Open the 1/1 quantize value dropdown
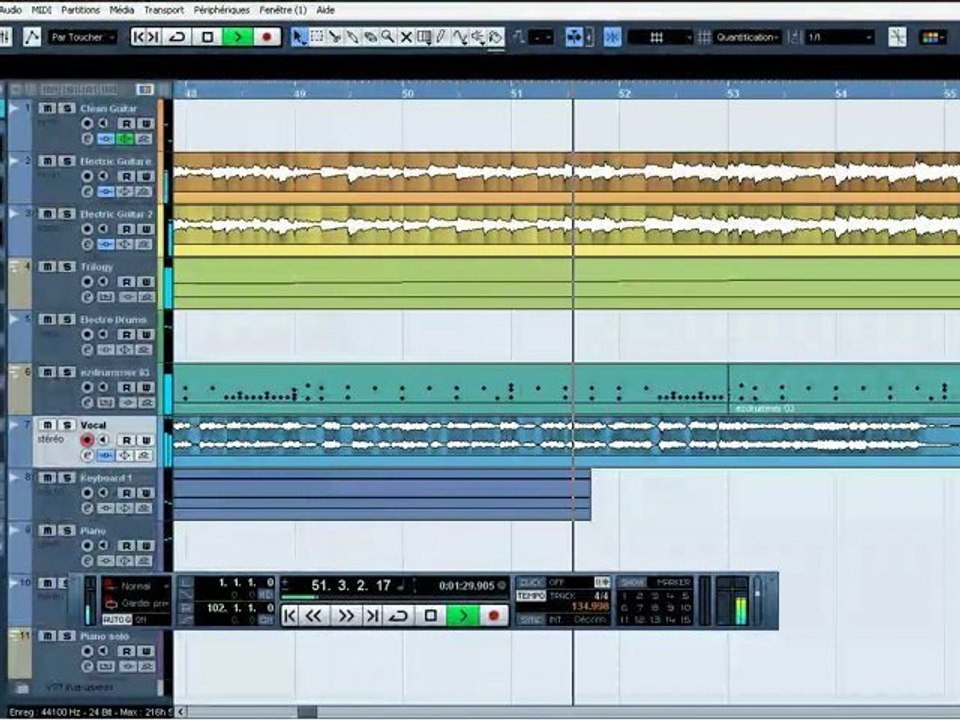 coord(839,37)
